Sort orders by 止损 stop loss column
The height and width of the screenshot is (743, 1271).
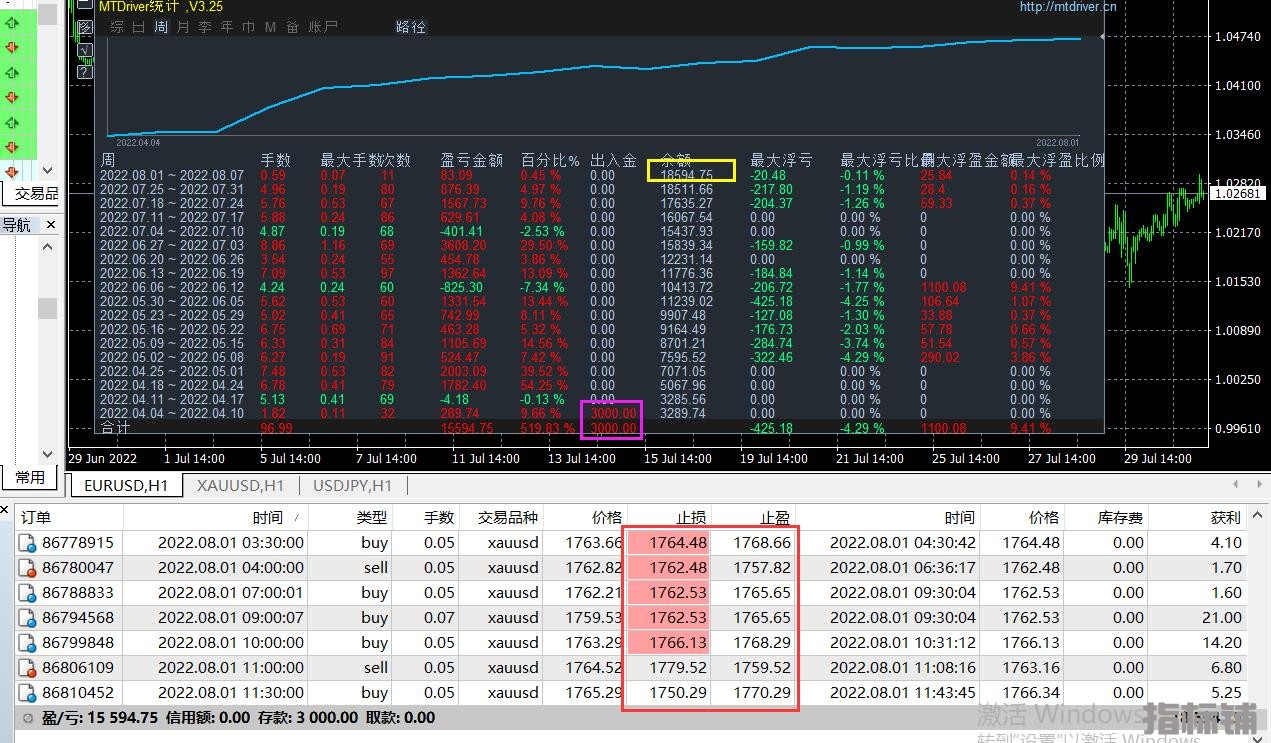668,517
